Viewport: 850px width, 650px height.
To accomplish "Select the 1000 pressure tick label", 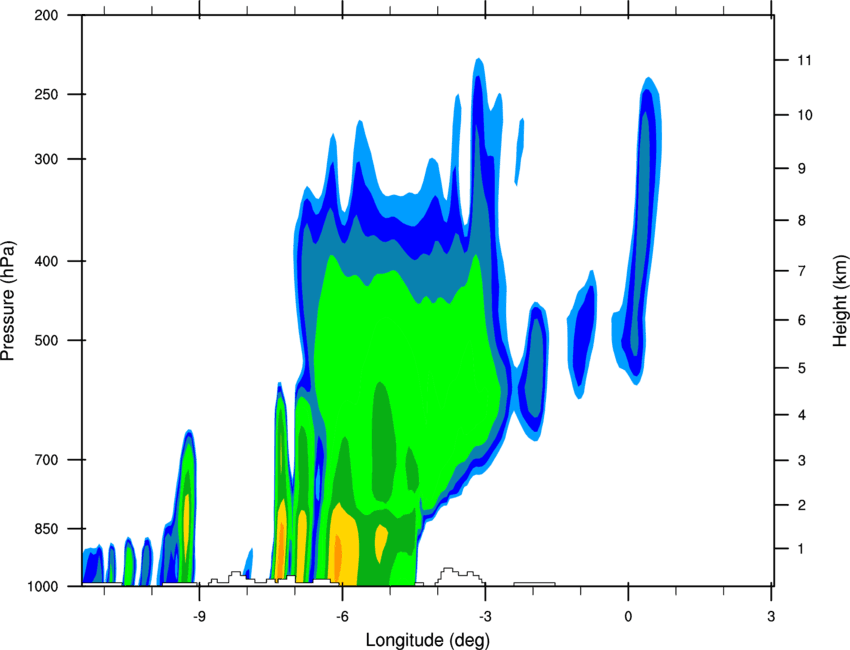I will tap(42, 587).
